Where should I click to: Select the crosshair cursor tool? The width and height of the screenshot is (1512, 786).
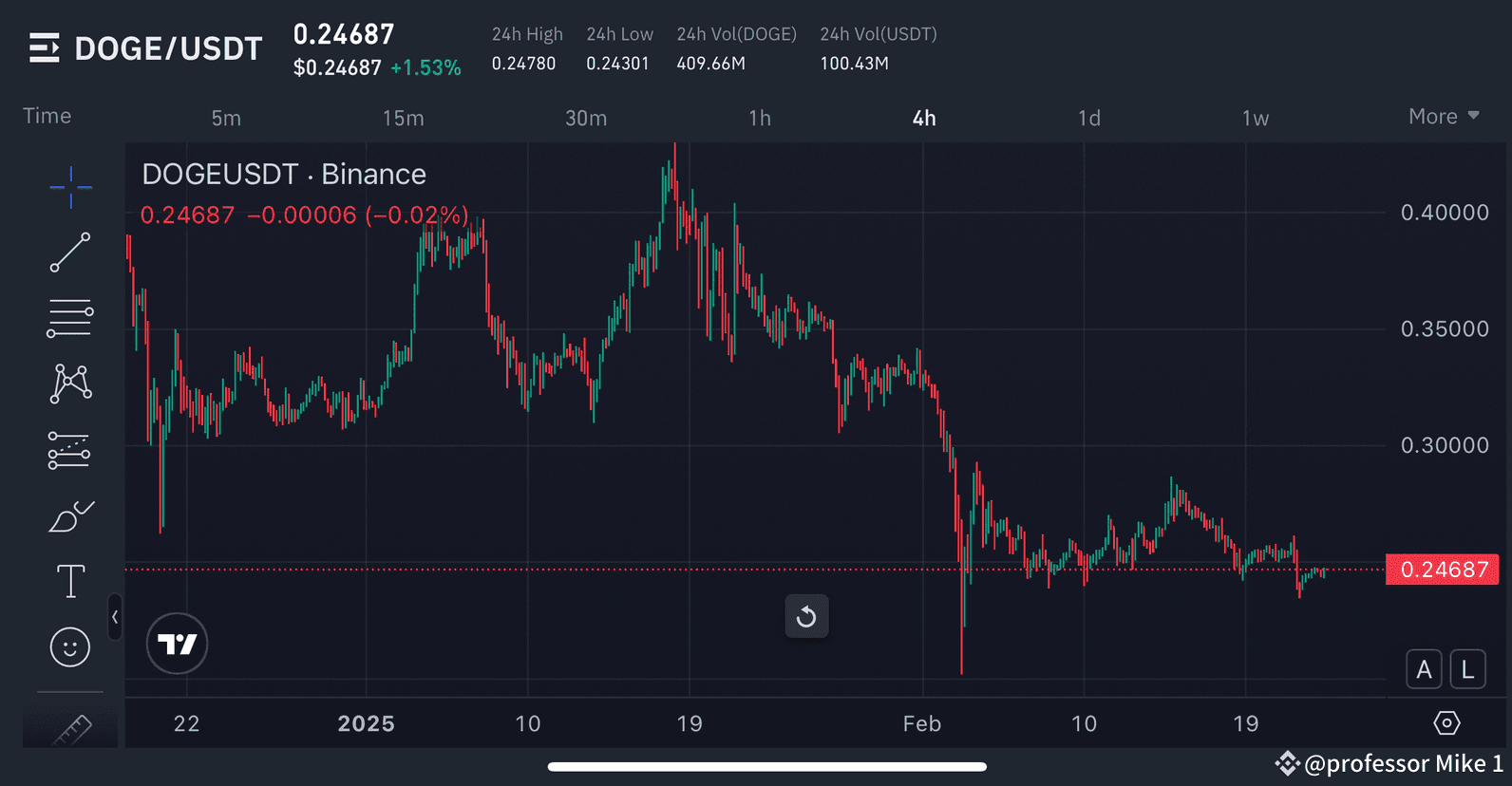click(70, 188)
